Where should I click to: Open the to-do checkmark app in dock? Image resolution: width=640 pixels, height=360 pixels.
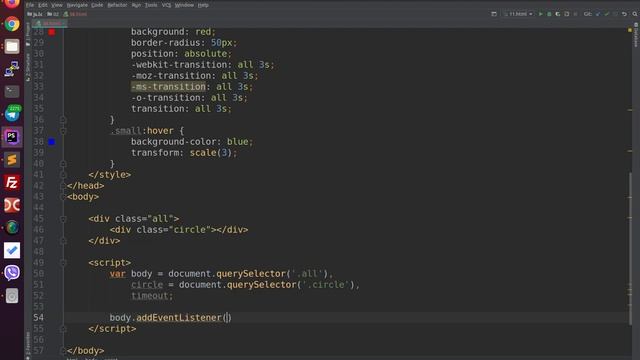(12, 250)
